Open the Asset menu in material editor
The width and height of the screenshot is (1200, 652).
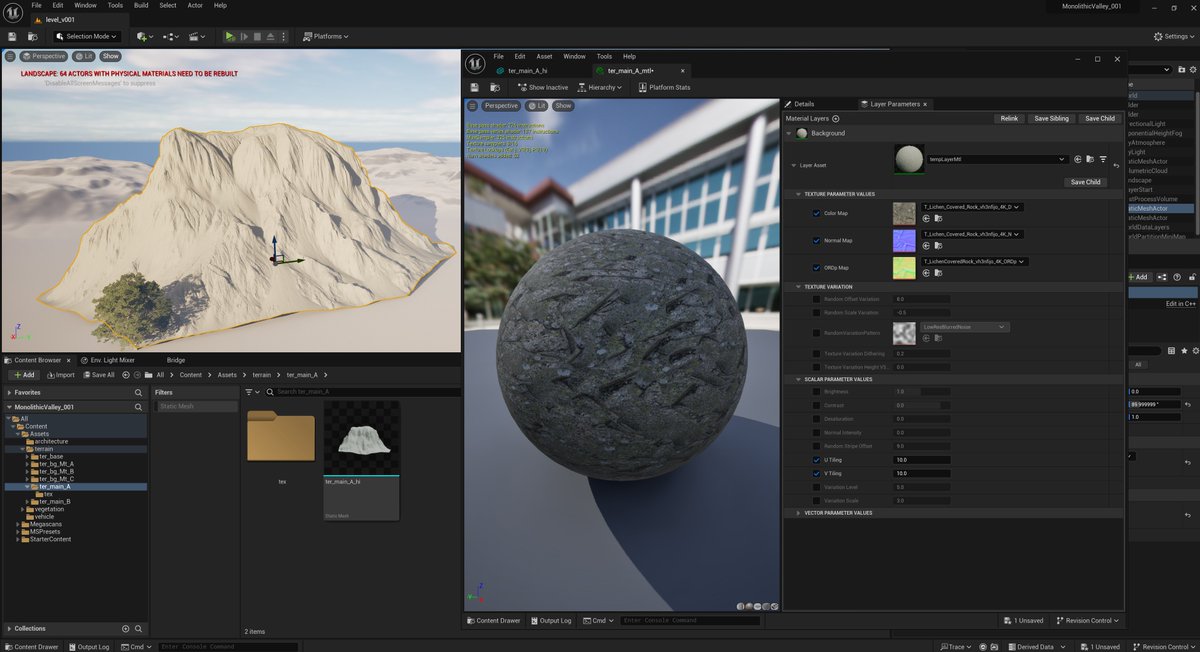coord(544,56)
